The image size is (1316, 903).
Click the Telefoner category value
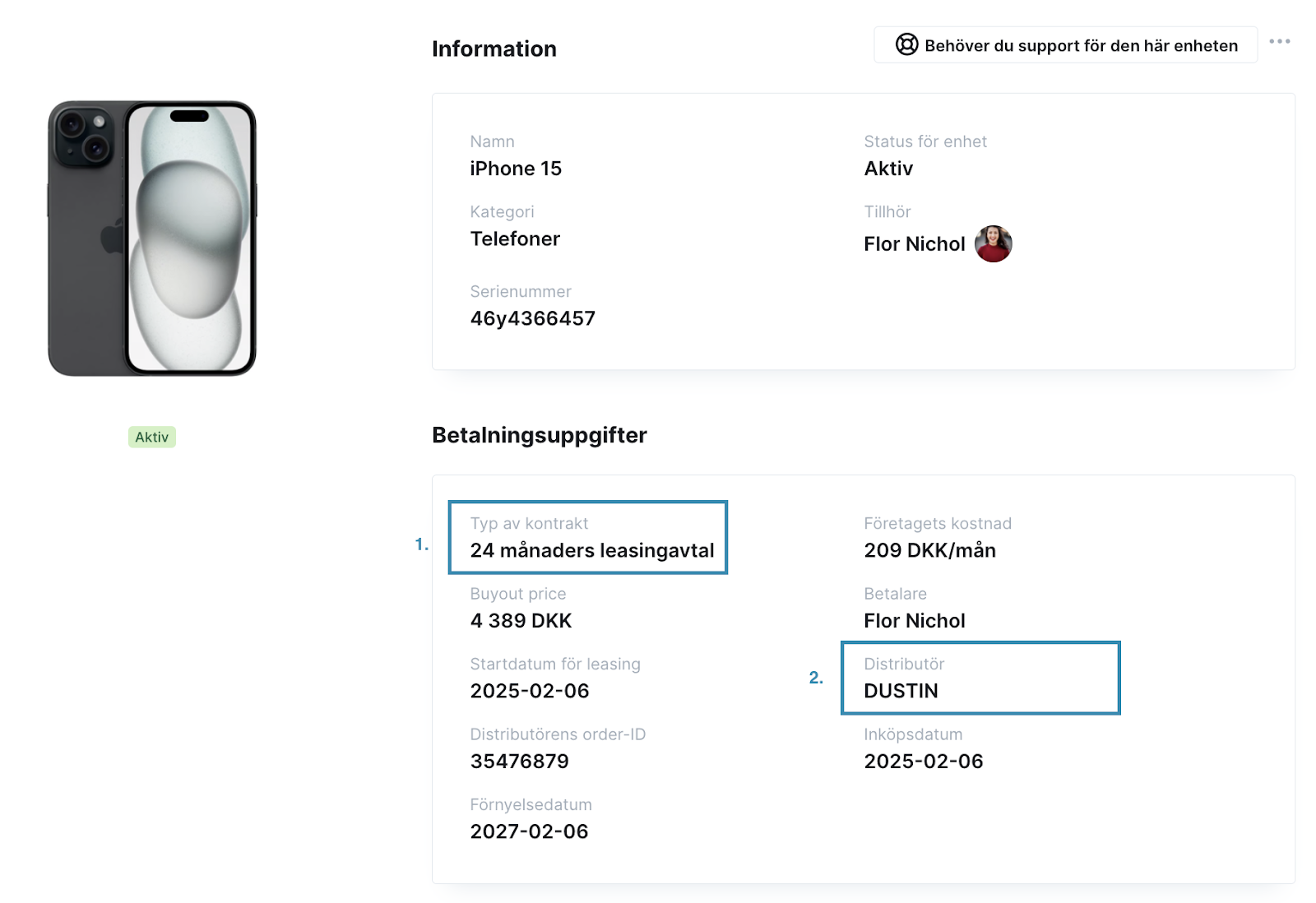click(515, 238)
